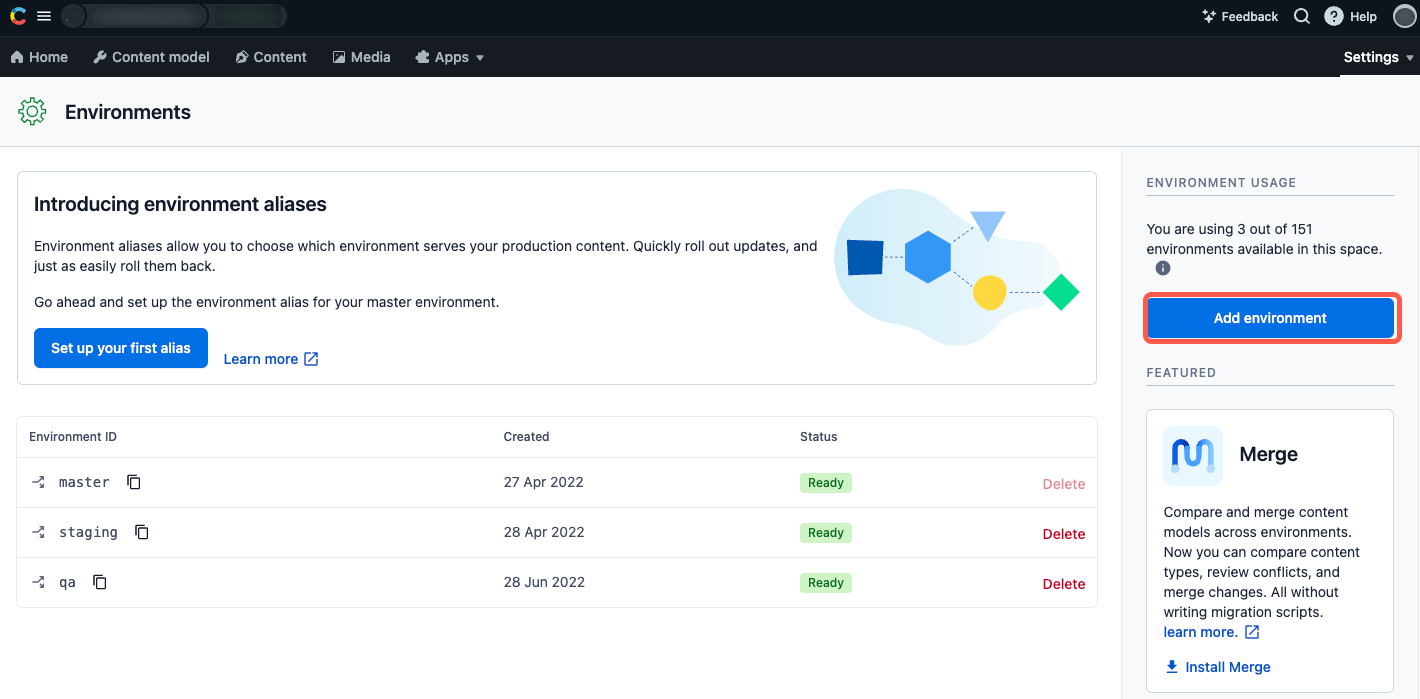Switch to the Content model section
This screenshot has width=1420, height=699.
click(151, 57)
